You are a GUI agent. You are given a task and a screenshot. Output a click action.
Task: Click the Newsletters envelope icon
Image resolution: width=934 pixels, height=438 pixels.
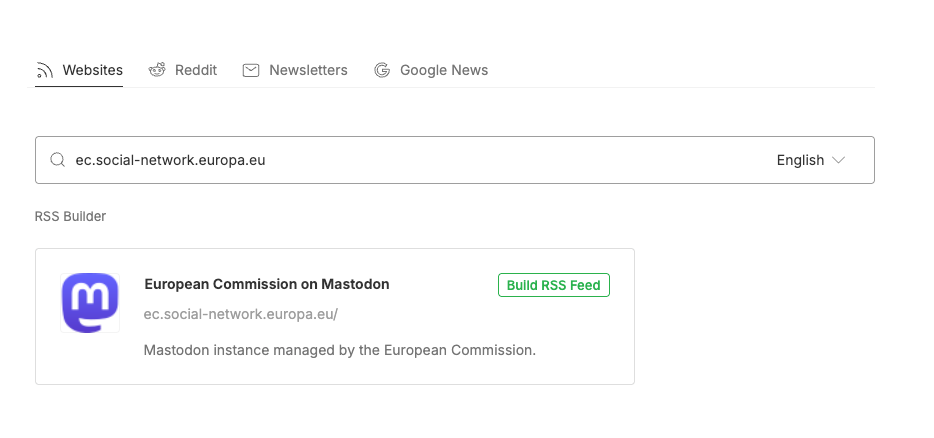pos(251,70)
